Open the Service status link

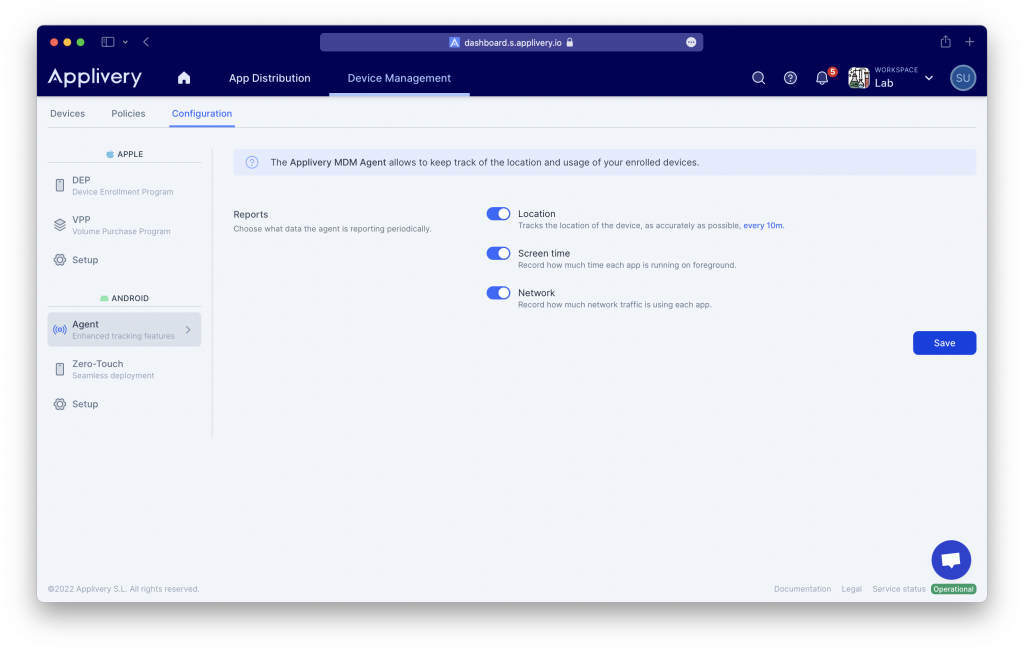899,589
